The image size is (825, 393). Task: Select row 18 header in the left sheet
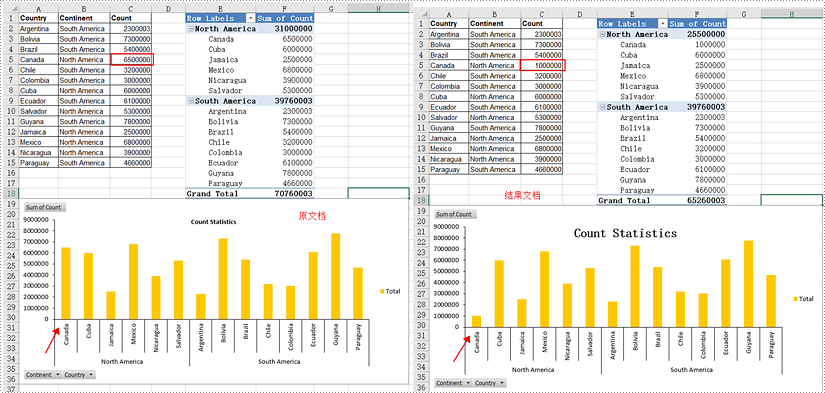(x=12, y=194)
